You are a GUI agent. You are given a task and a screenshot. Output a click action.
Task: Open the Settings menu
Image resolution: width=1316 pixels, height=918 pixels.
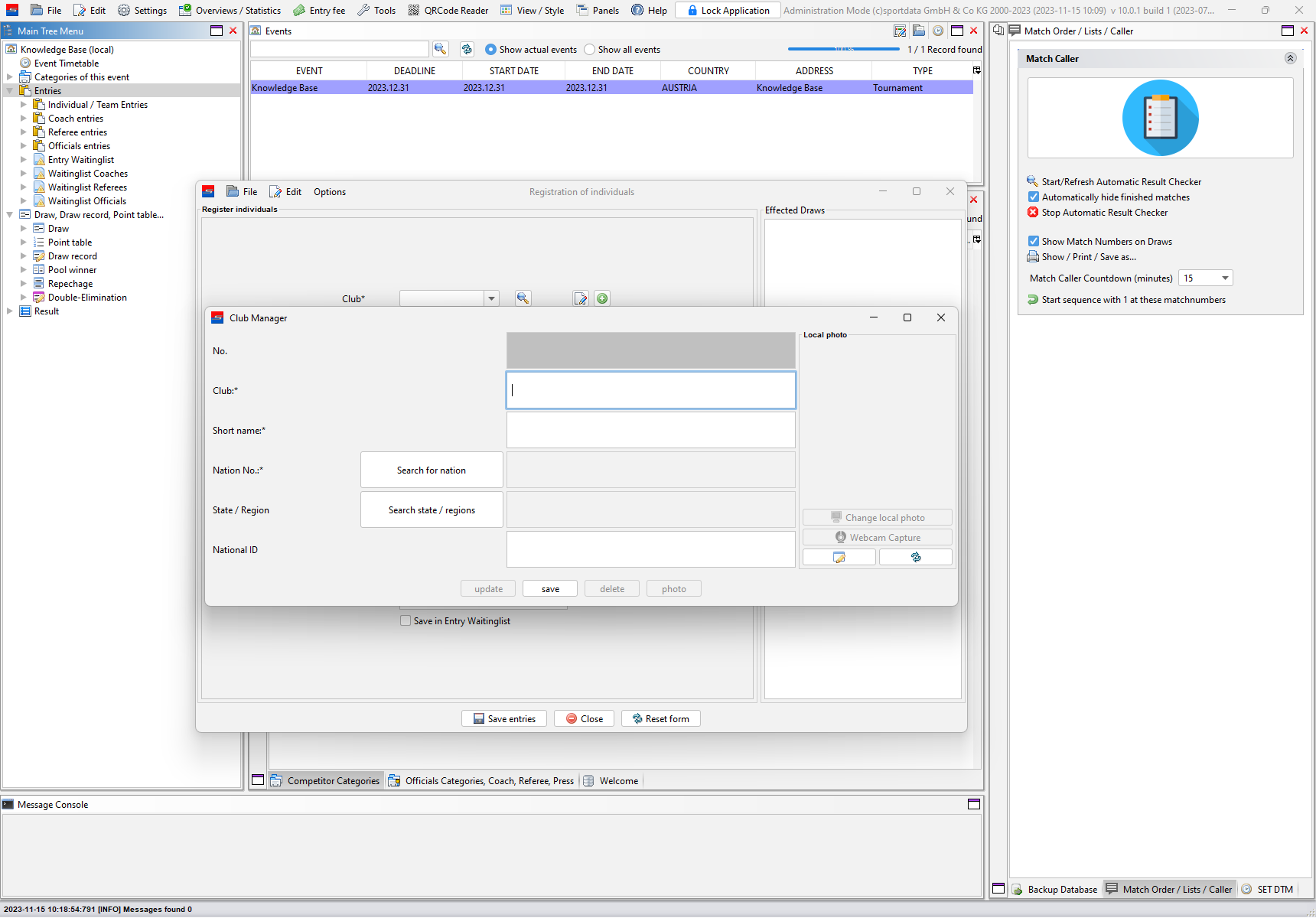(142, 10)
